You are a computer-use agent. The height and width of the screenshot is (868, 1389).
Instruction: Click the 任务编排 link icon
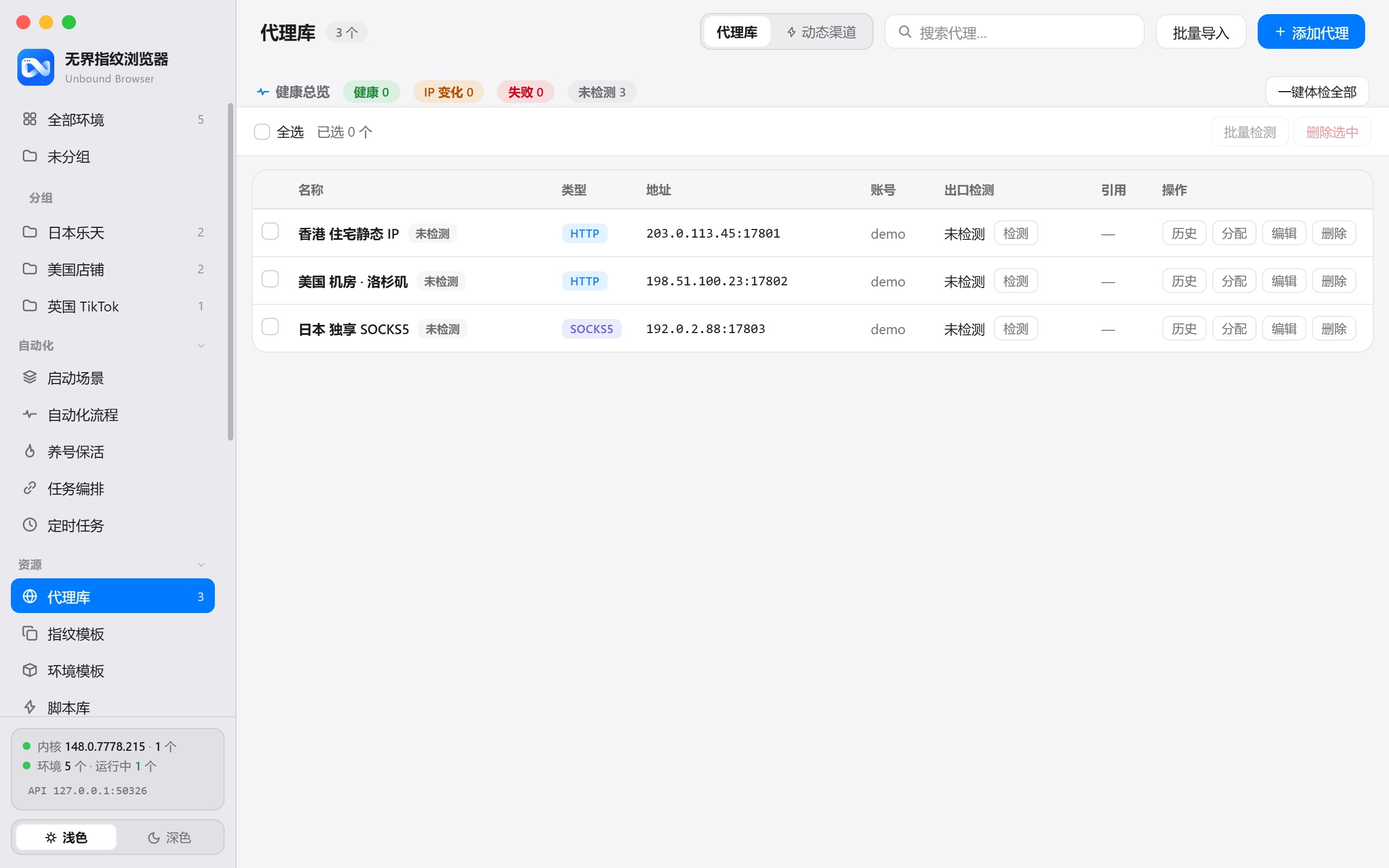(30, 487)
